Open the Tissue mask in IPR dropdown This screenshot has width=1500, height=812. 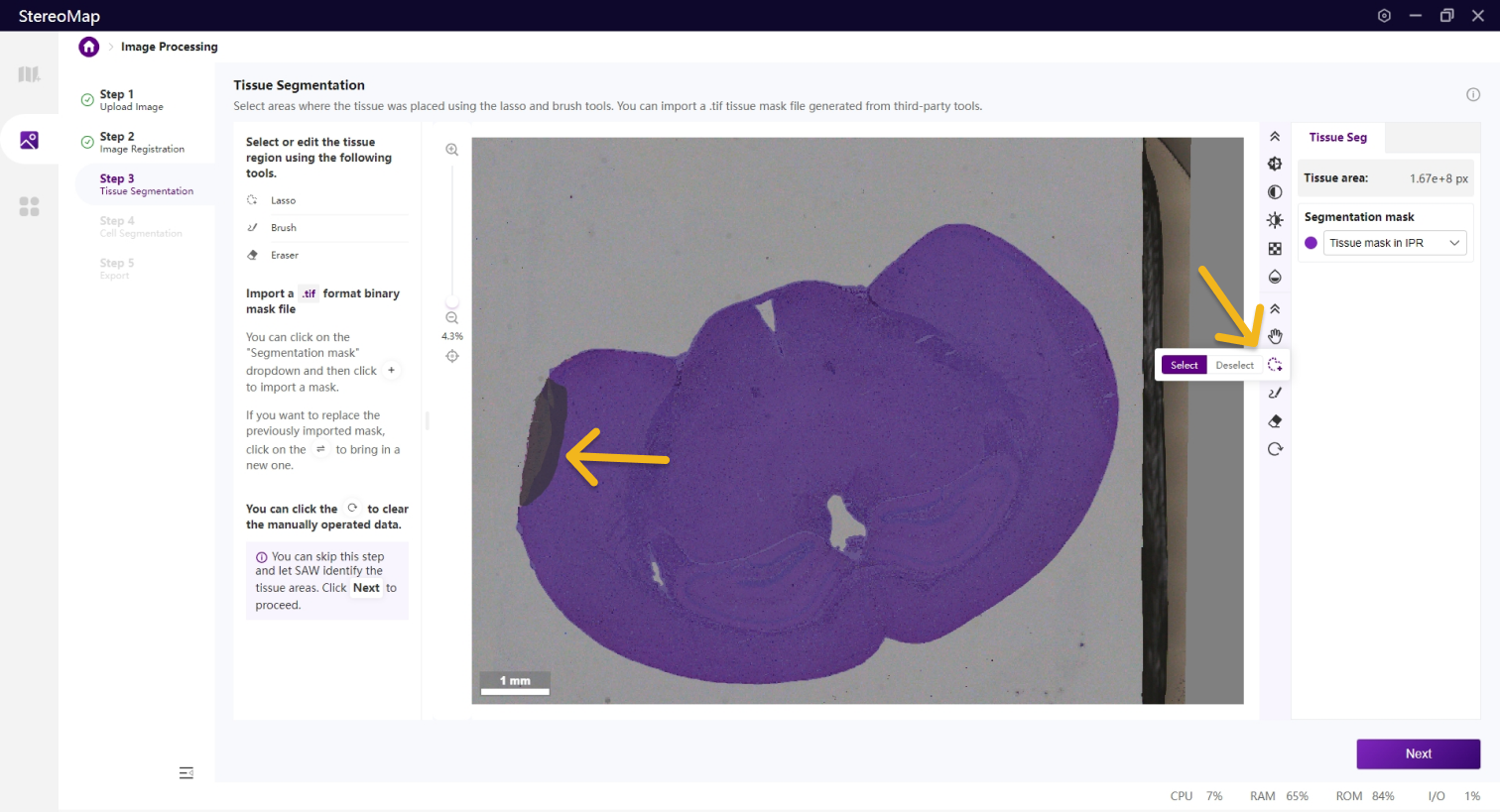point(1394,243)
